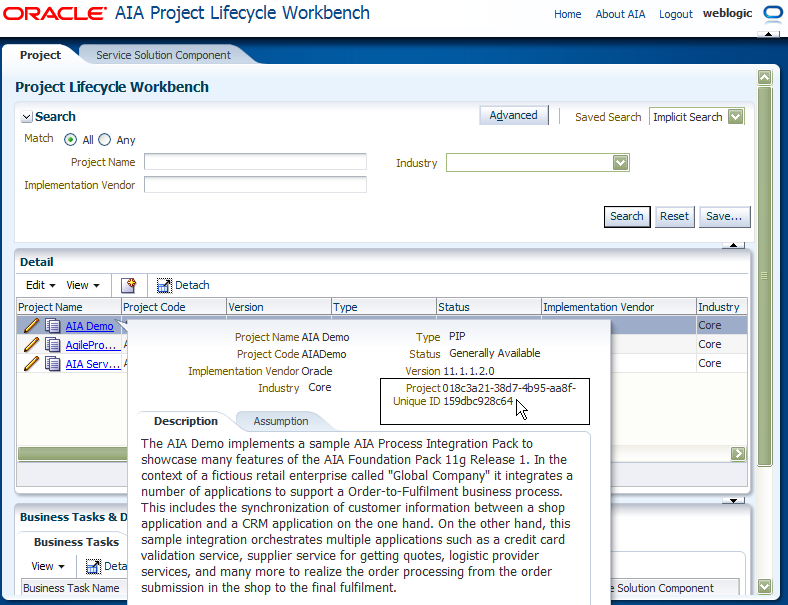
Task: Click the Industry column header
Action: [x=722, y=307]
